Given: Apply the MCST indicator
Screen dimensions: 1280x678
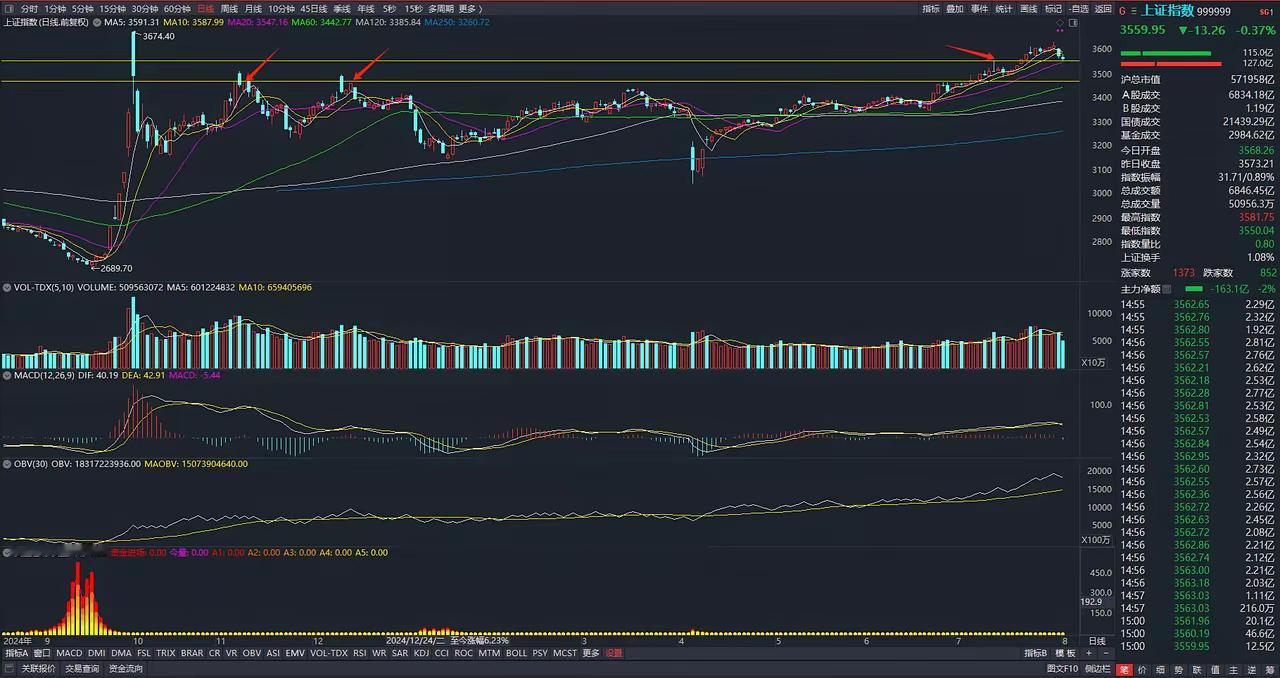Looking at the screenshot, I should [565, 653].
